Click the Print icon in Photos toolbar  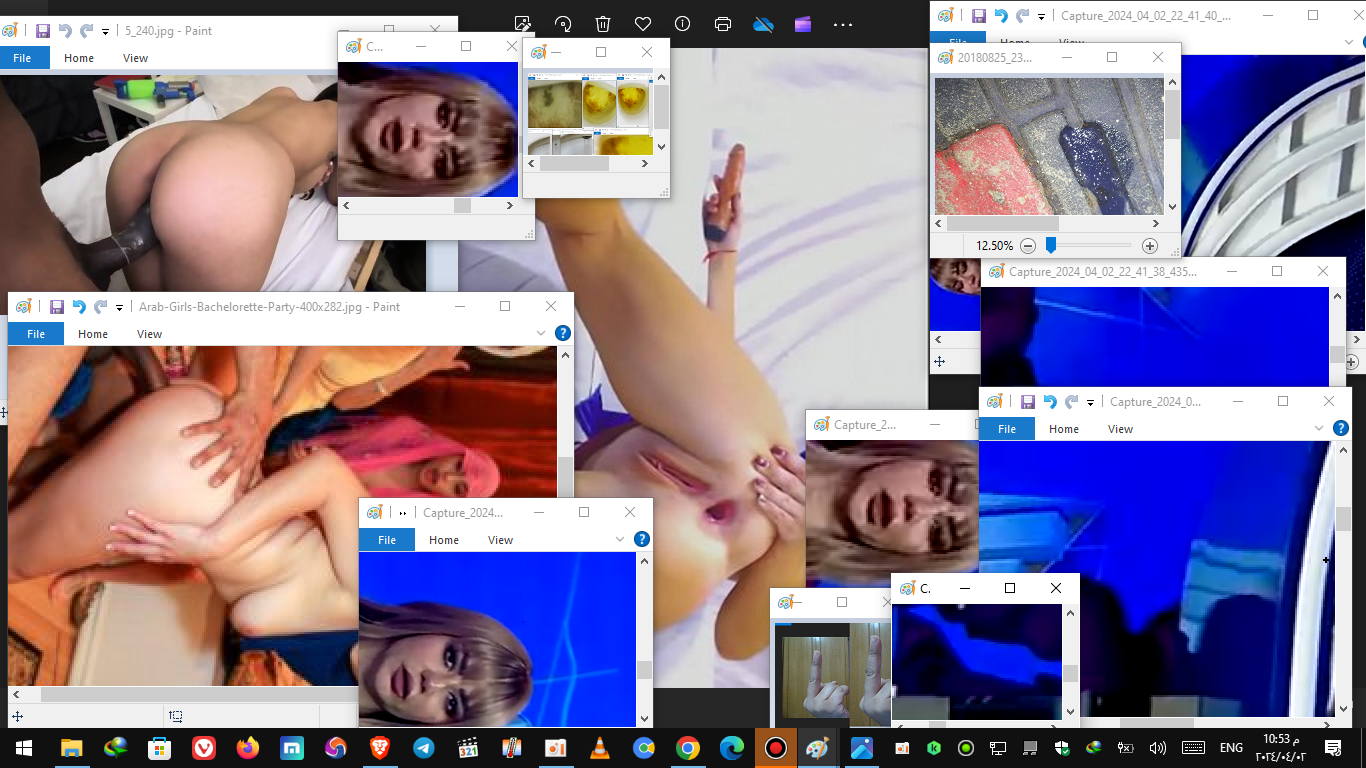pyautogui.click(x=723, y=24)
